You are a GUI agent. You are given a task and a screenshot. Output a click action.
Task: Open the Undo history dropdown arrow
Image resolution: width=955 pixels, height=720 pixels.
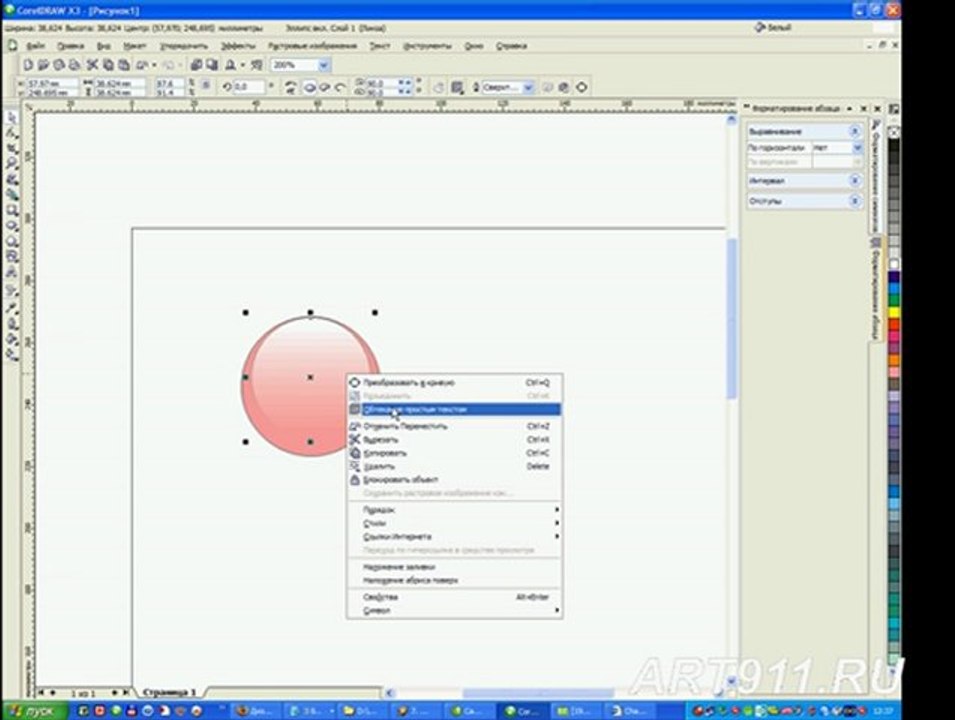(x=155, y=65)
